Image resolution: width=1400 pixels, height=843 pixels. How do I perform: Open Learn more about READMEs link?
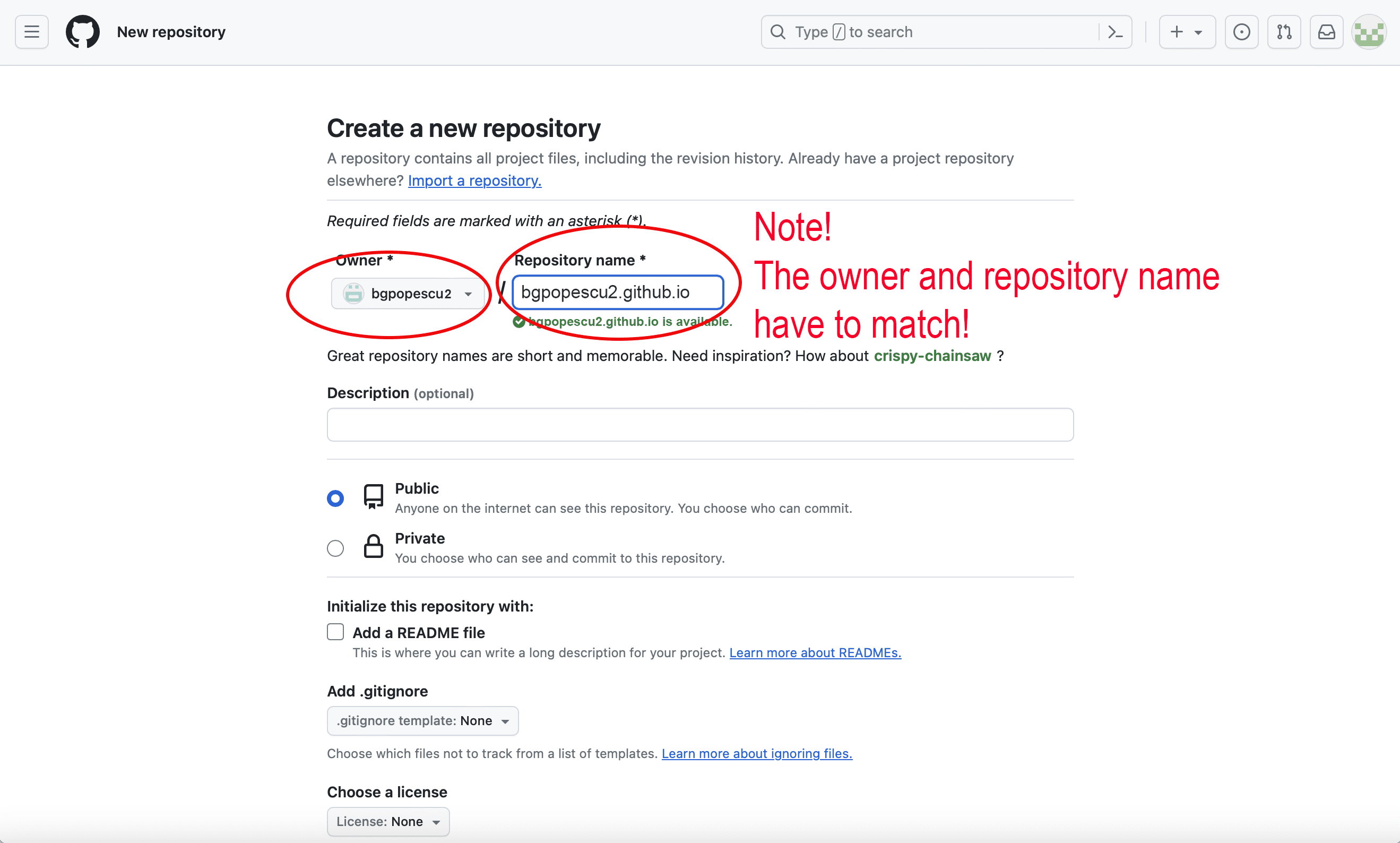pyautogui.click(x=815, y=653)
